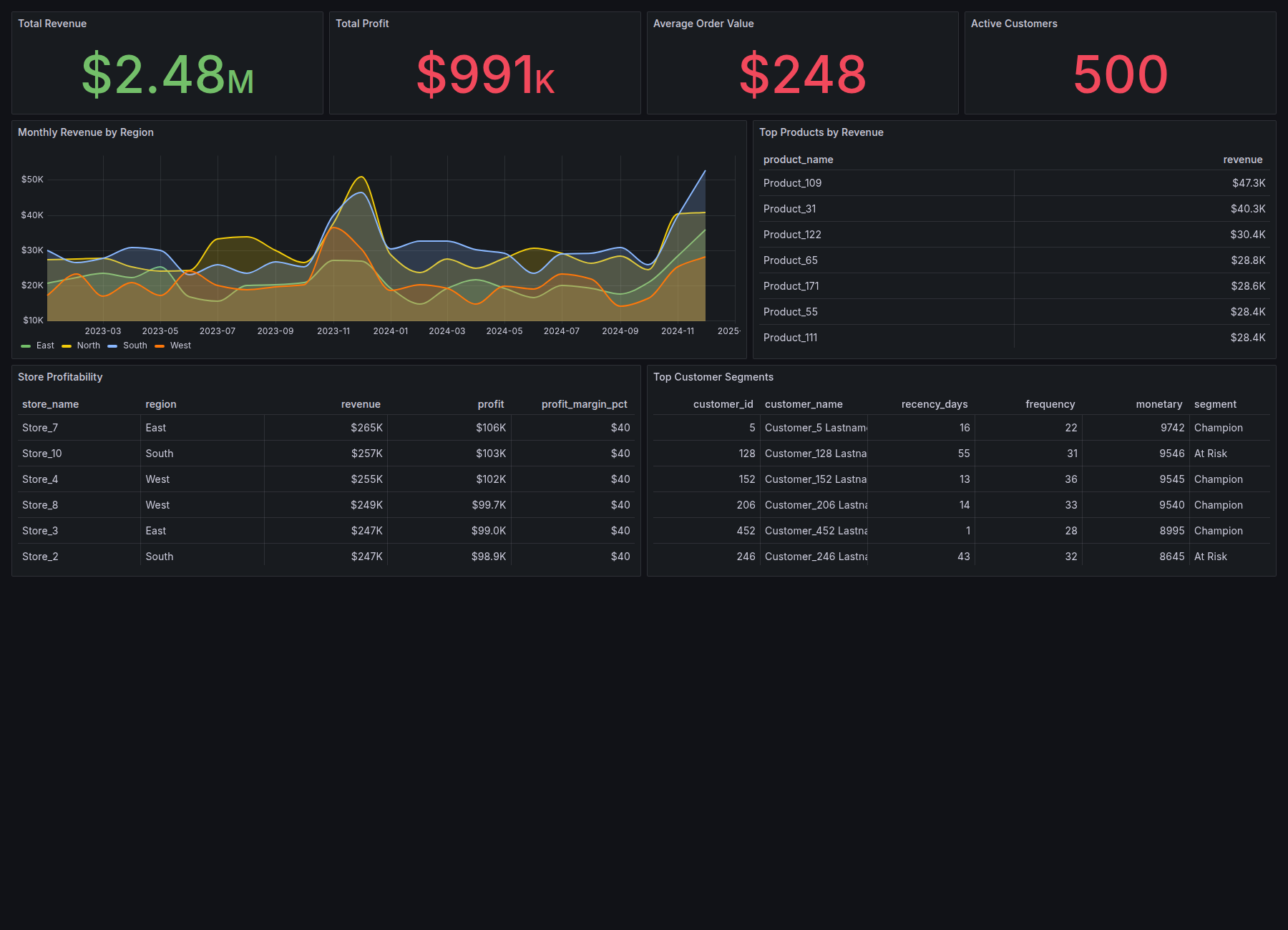Sort Store Profitability by revenue column header
Viewport: 1288px width, 930px height.
pos(361,404)
